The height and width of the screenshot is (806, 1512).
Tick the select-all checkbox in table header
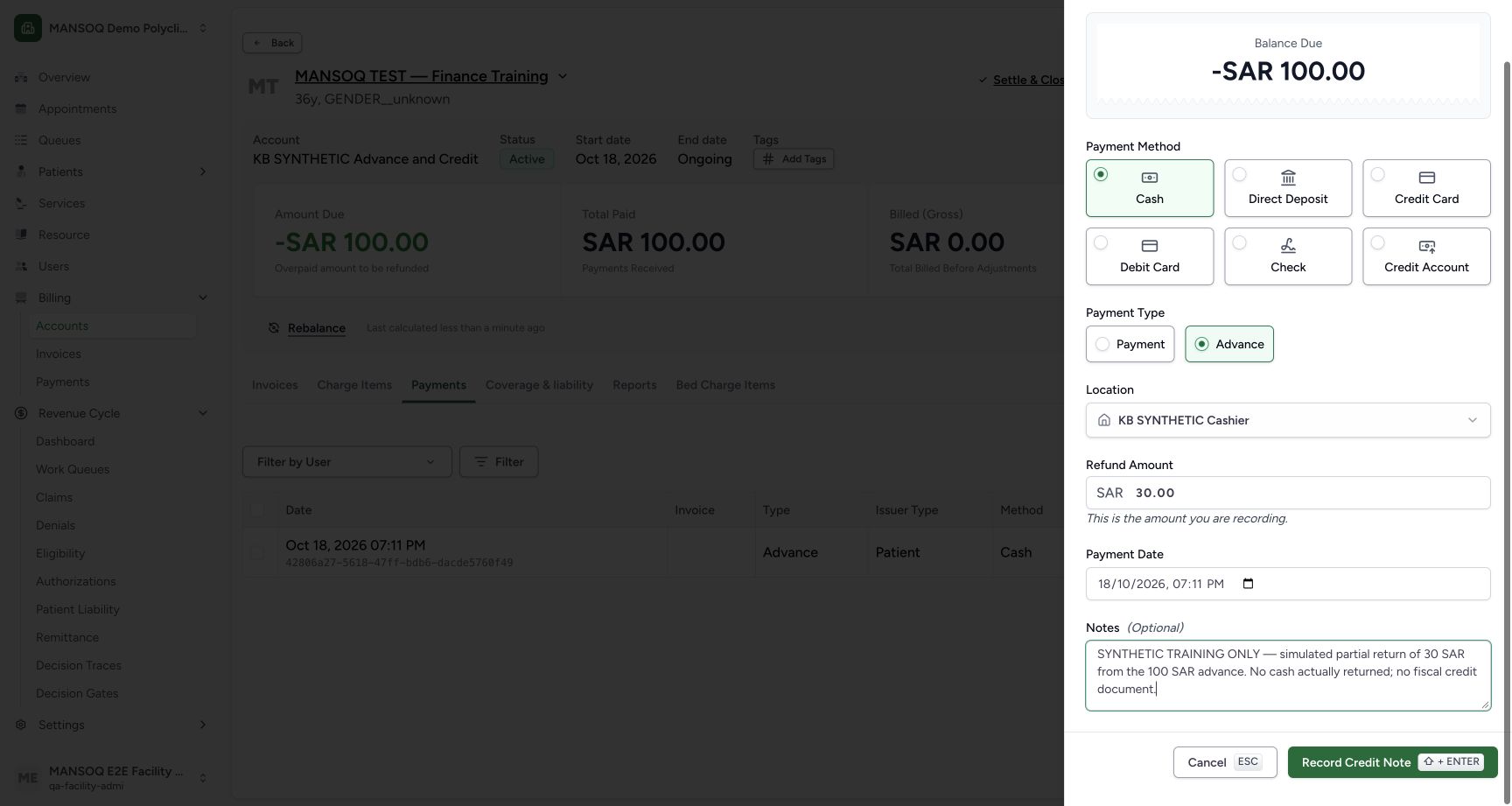tap(257, 510)
